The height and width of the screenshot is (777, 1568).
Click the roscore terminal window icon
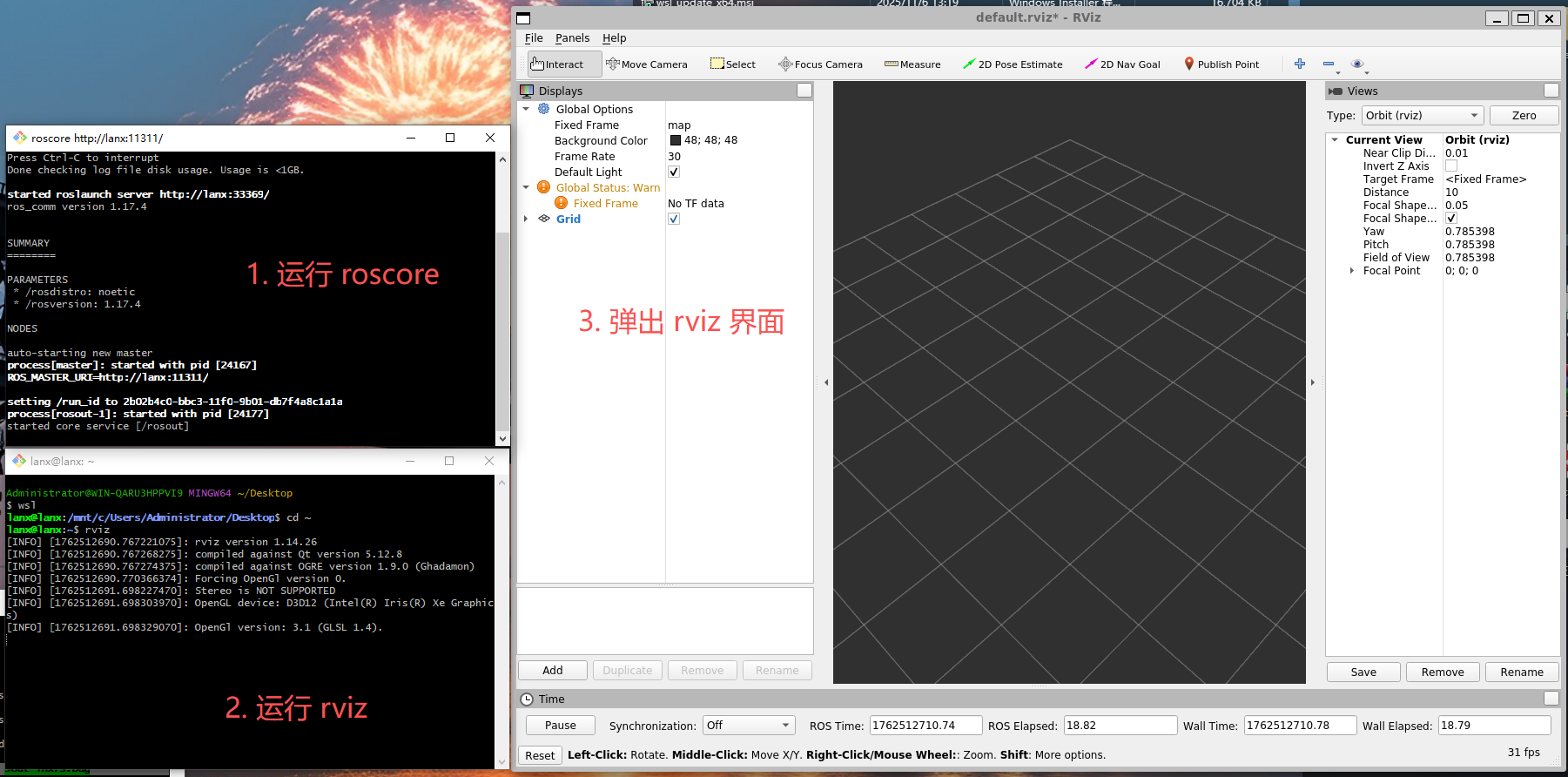(x=19, y=138)
